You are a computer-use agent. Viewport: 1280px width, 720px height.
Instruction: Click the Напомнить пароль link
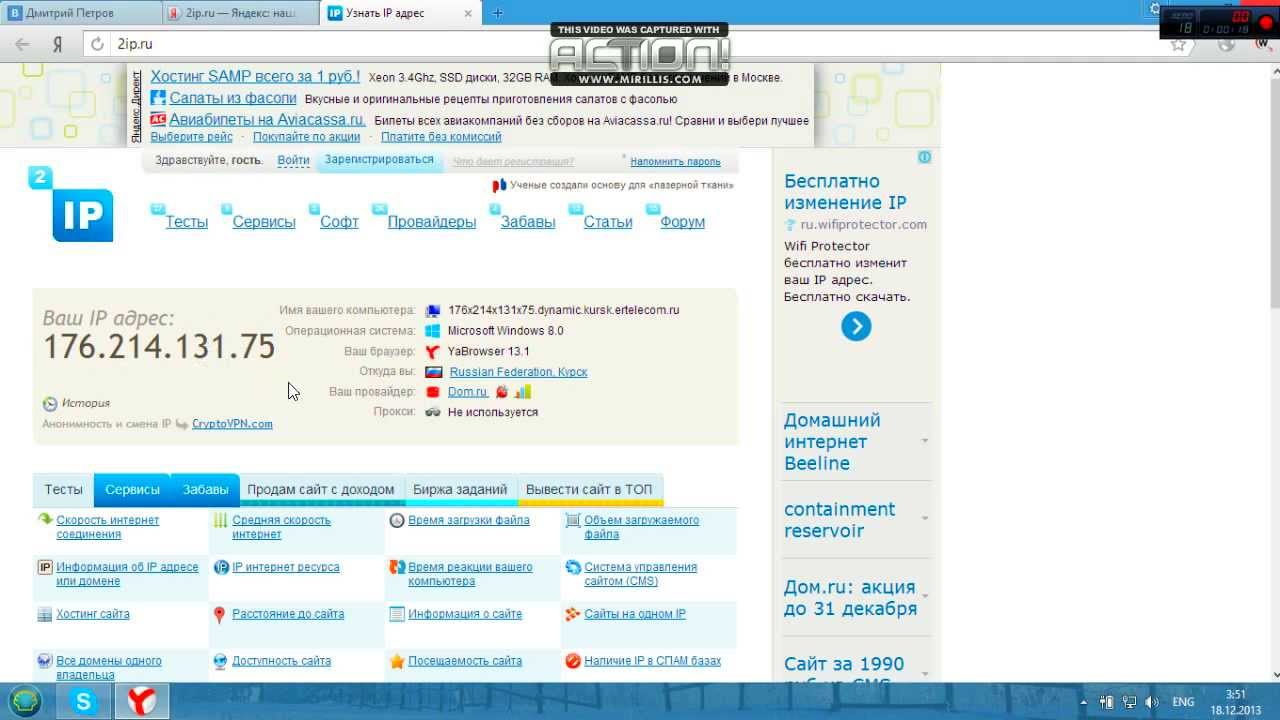[x=675, y=161]
